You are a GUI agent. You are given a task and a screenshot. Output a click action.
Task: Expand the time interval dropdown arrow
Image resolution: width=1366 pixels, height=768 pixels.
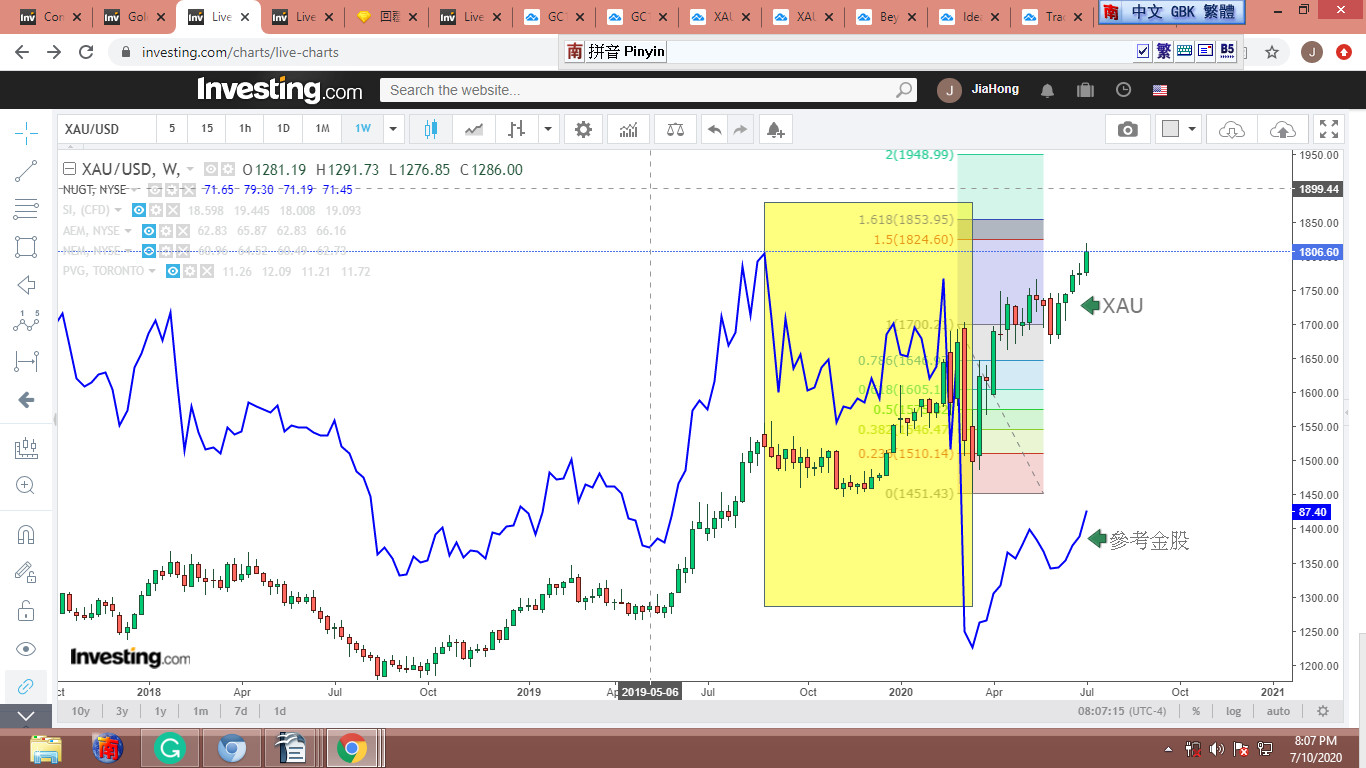393,129
